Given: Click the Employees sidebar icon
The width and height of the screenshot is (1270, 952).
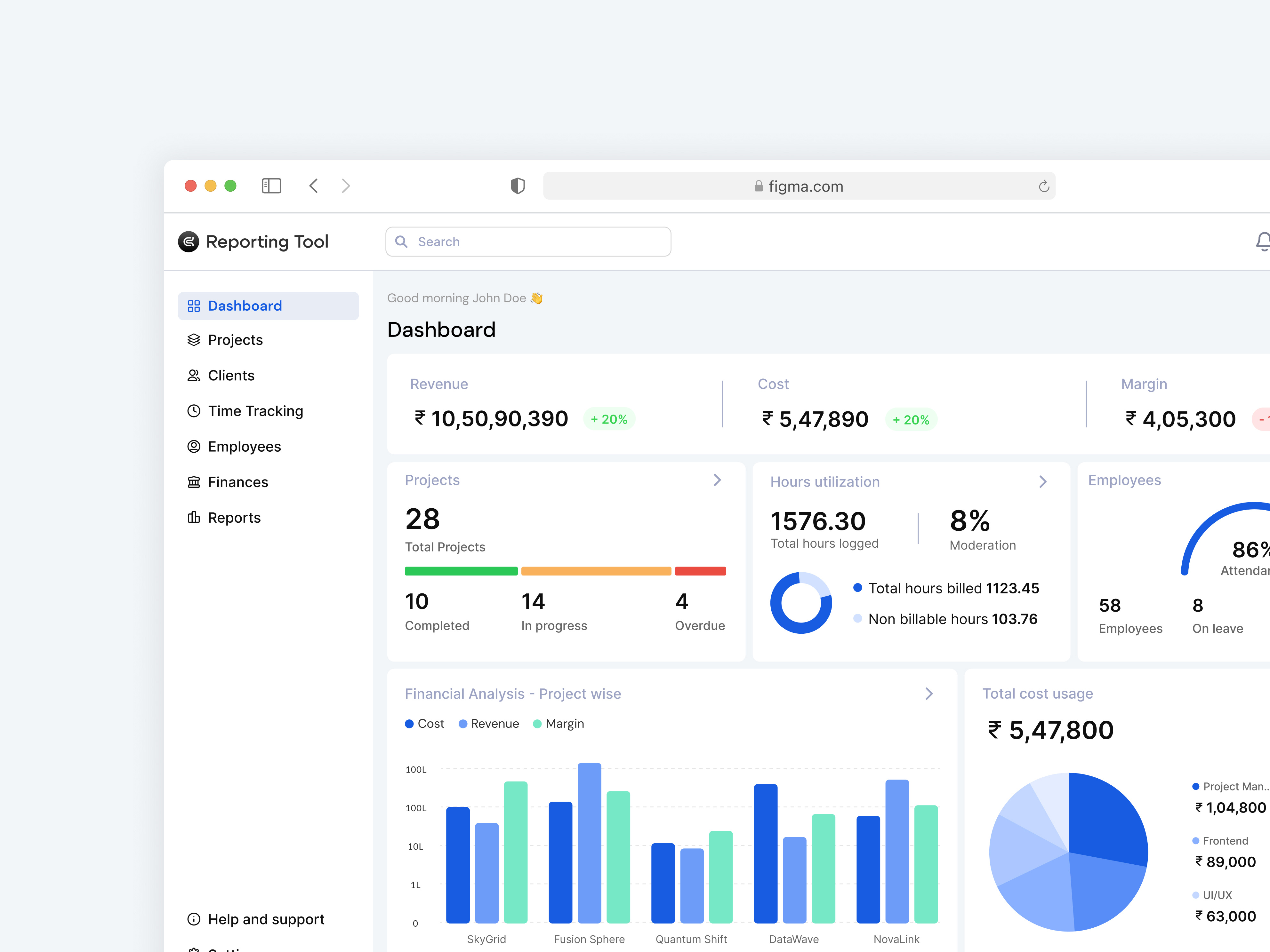Looking at the screenshot, I should (194, 446).
